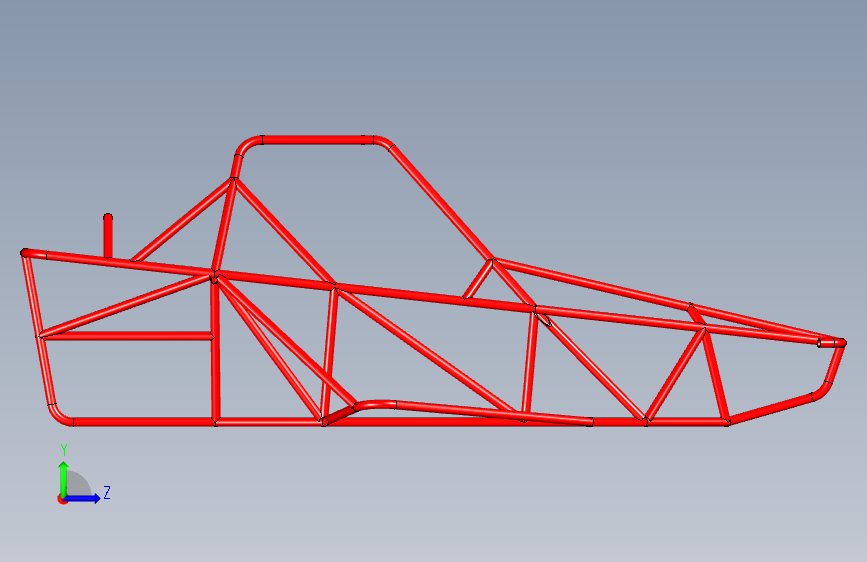Select the short vertical tube stub on frame

point(108,236)
